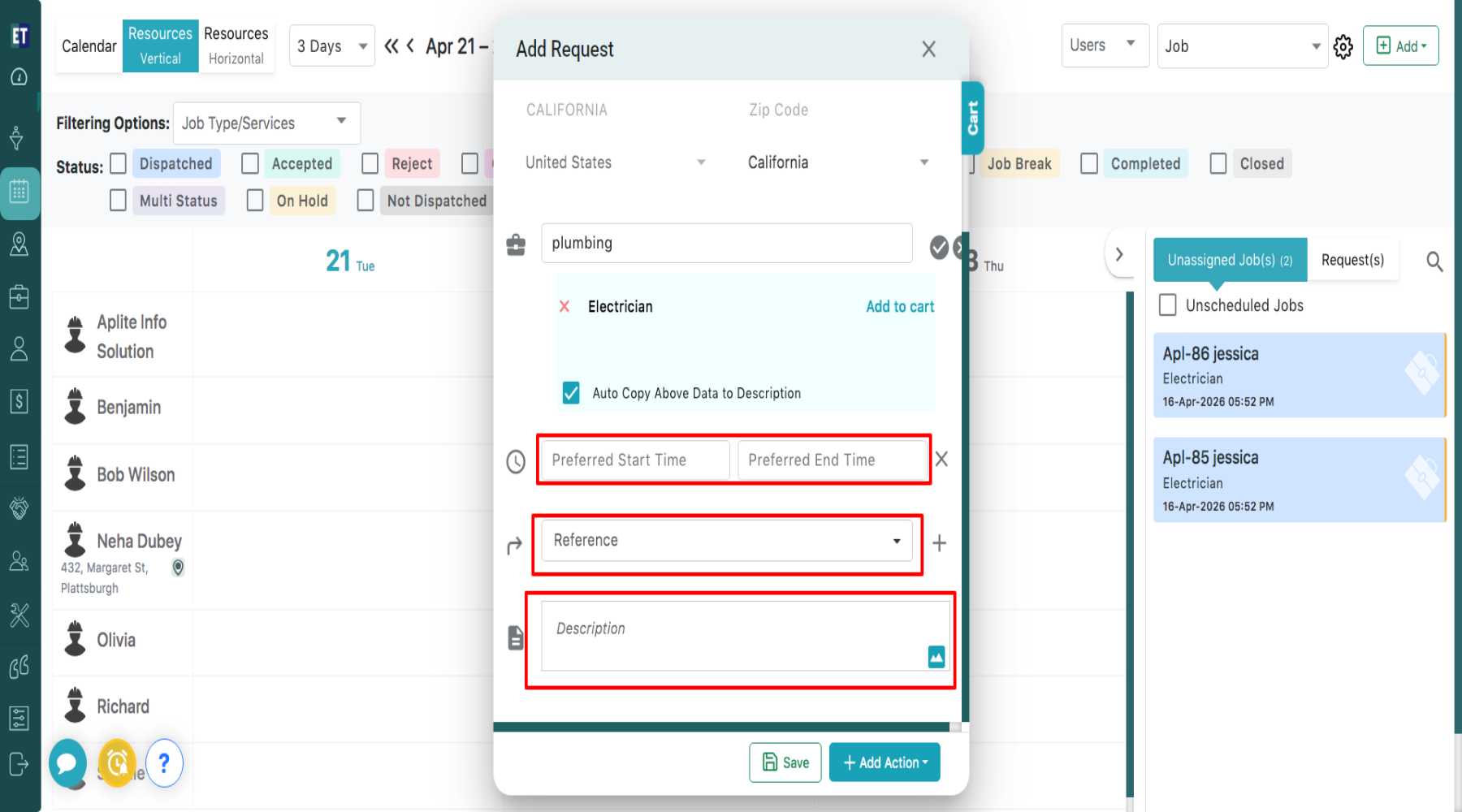Click the Add to cart link
Image resolution: width=1462 pixels, height=812 pixels.
(x=899, y=306)
